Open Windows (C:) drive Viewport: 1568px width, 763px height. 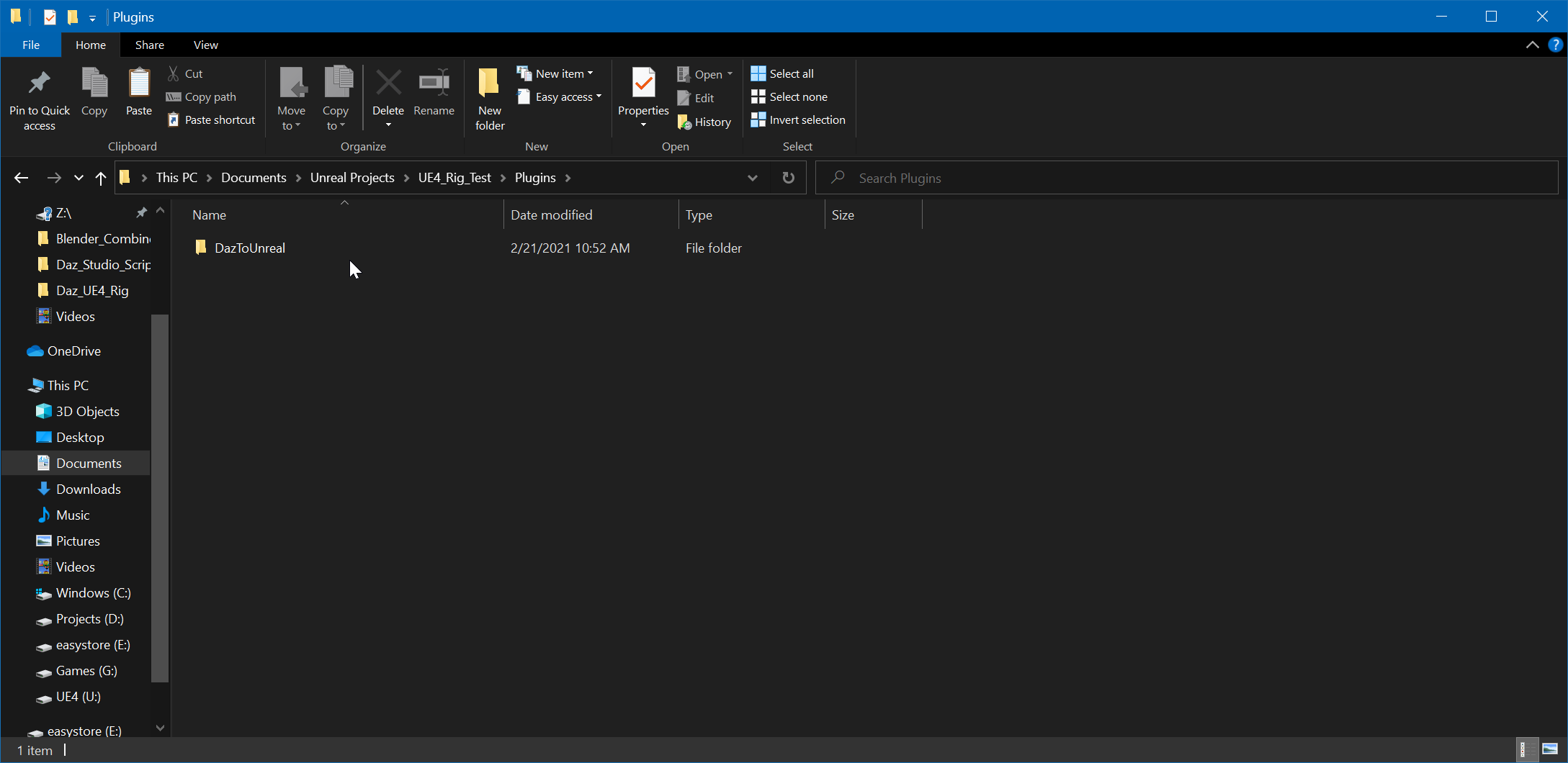point(84,592)
